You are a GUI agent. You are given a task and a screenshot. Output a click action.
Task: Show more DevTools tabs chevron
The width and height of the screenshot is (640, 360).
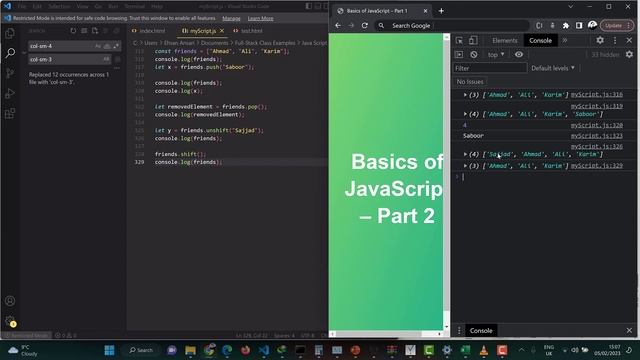(x=565, y=40)
